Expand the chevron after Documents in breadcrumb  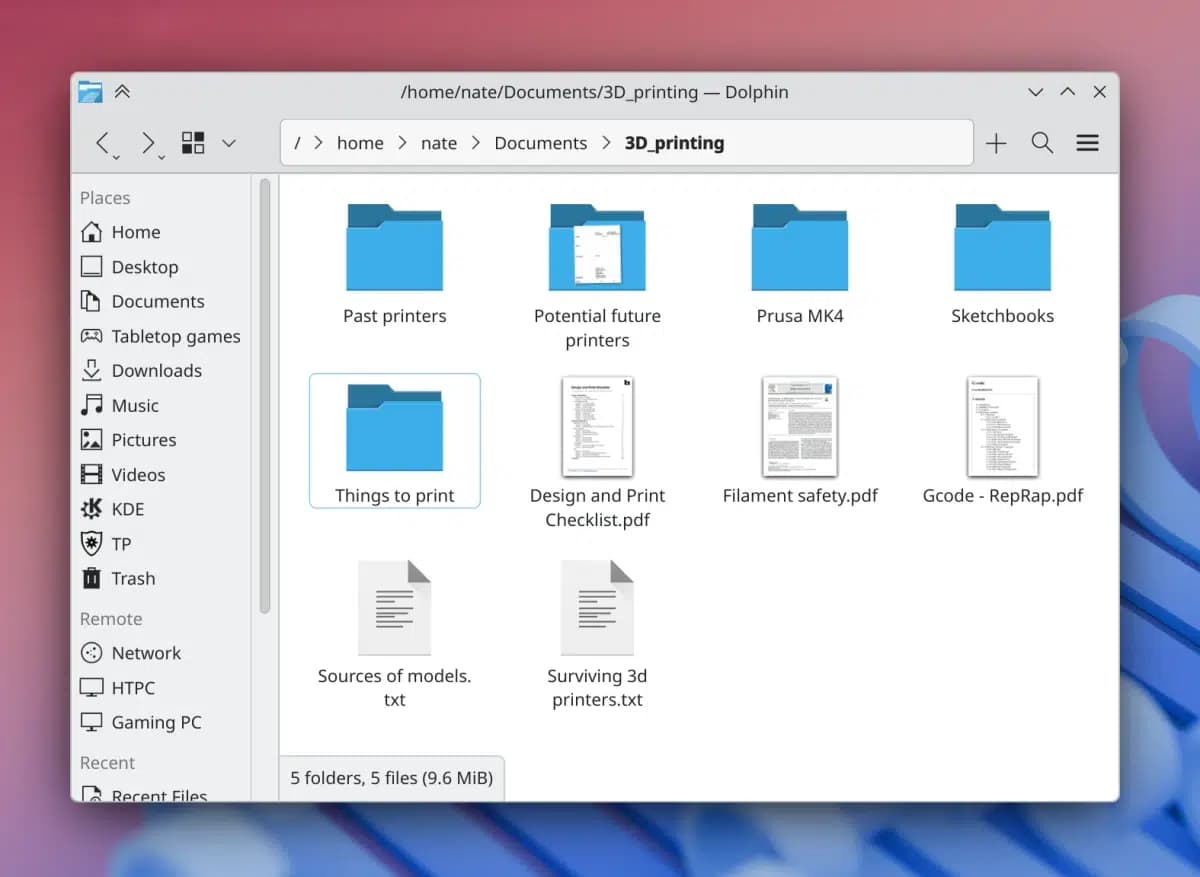606,143
